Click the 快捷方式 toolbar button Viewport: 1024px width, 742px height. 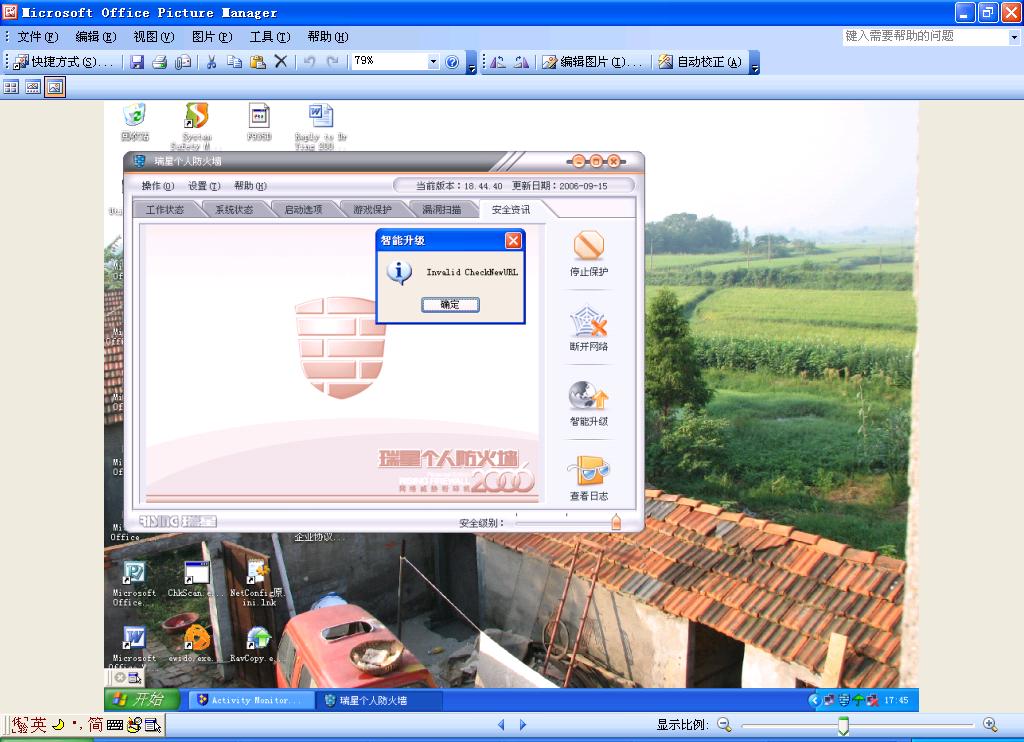coord(64,61)
